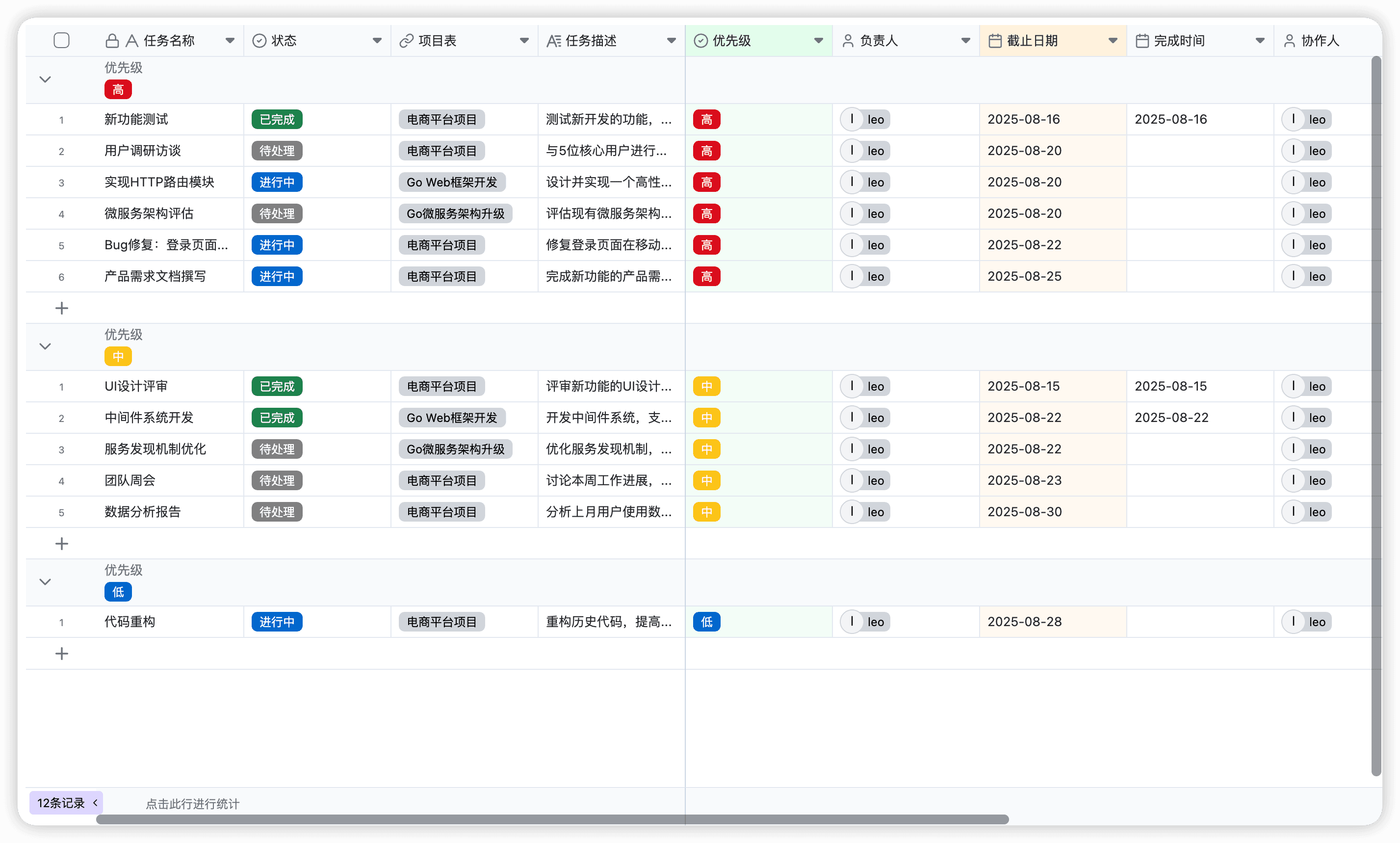Click the lock icon beside 任务名称
1400x843 pixels.
click(112, 40)
